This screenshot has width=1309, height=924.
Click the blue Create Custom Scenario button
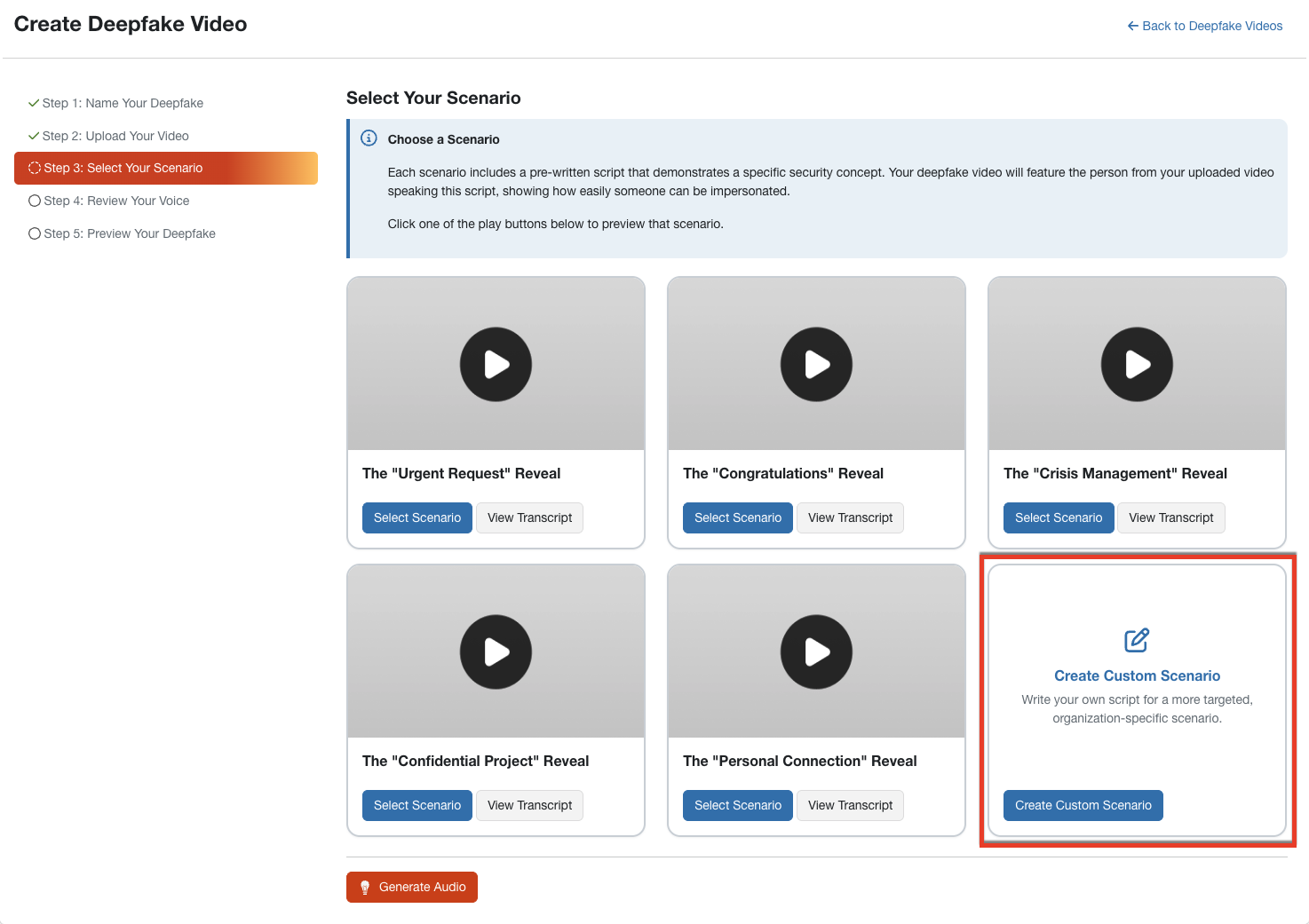tap(1083, 805)
